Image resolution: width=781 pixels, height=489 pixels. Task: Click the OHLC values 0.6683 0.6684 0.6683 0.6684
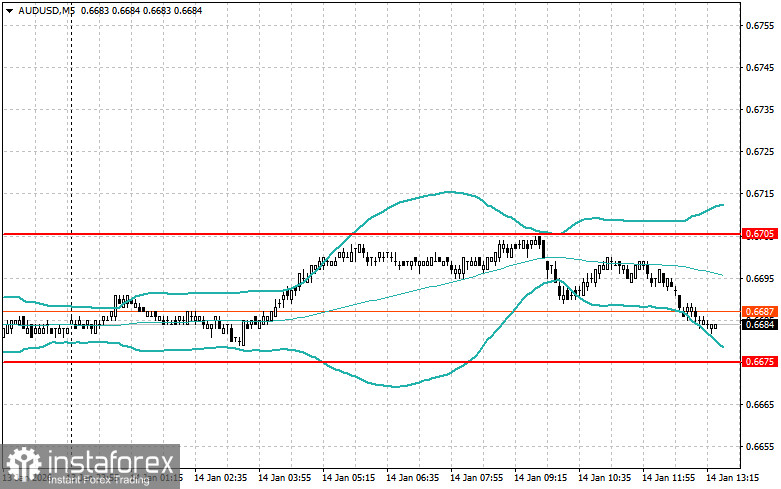(141, 10)
